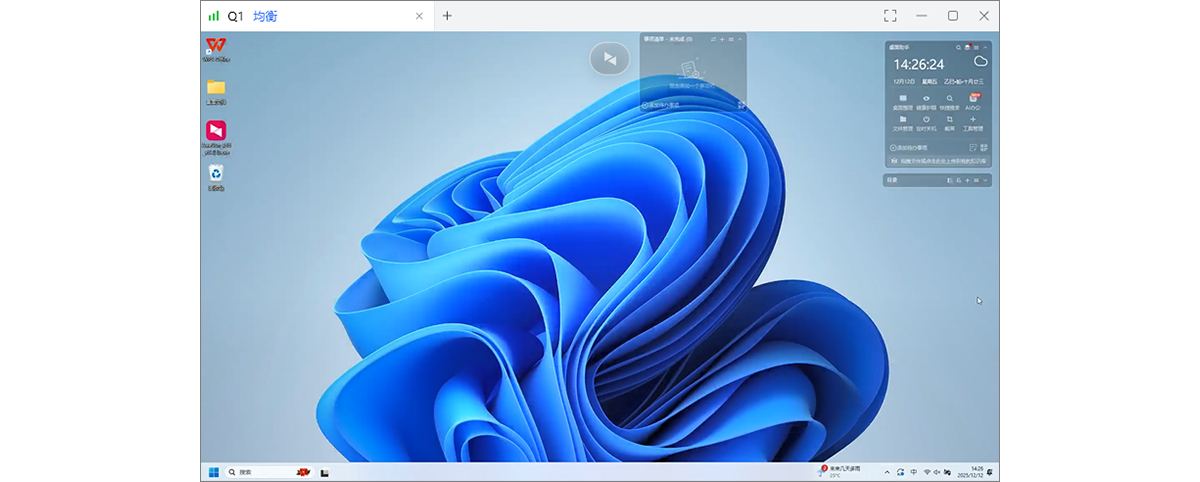Toggle fullscreen mode in the title bar

coord(890,15)
